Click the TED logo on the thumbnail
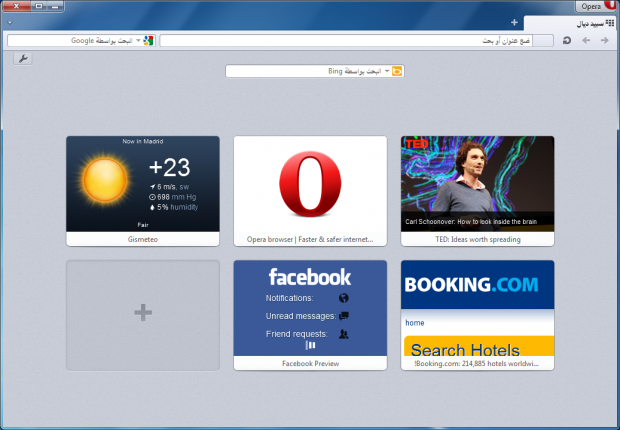The width and height of the screenshot is (620, 430). pyautogui.click(x=416, y=144)
